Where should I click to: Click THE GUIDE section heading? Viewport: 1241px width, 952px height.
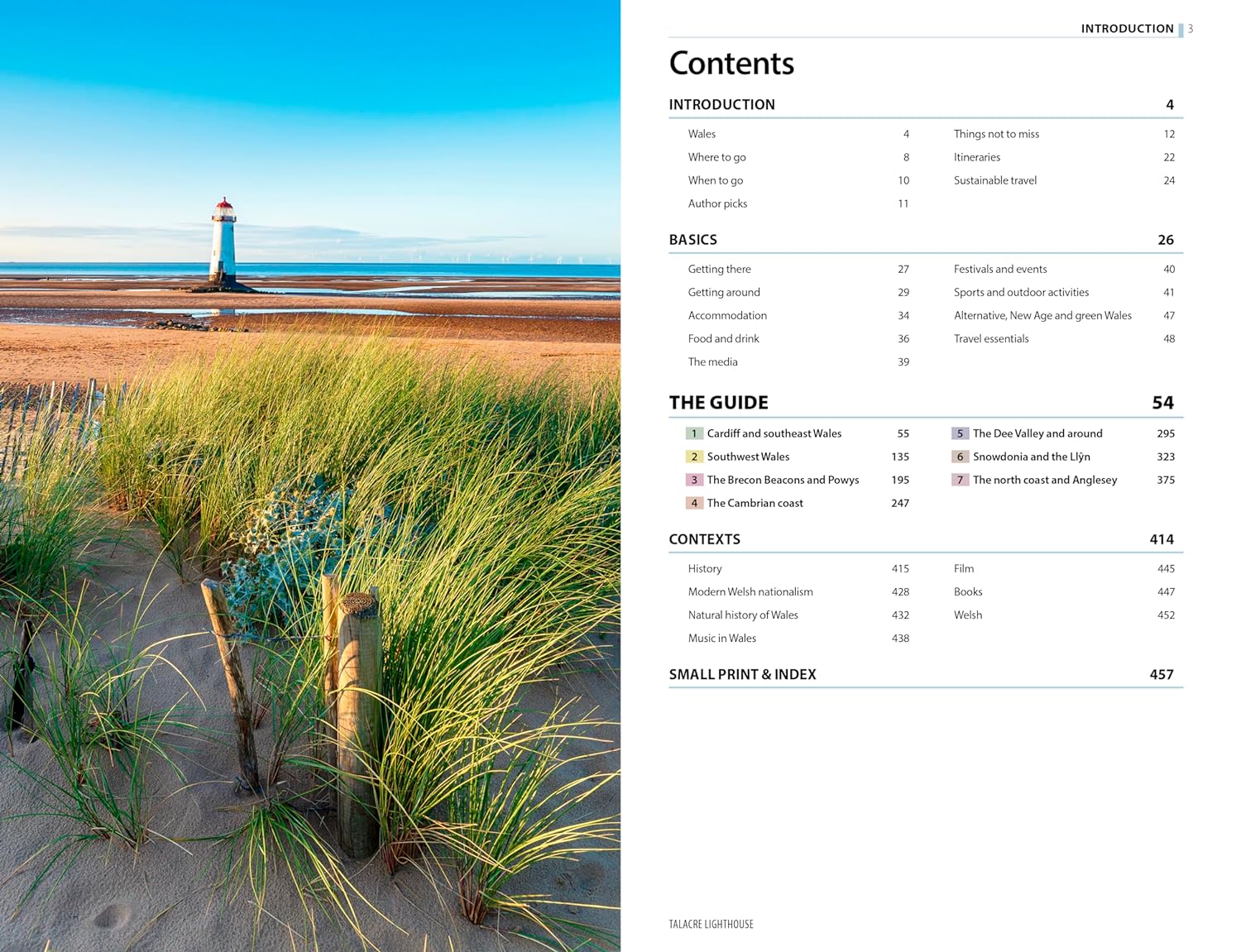point(718,403)
